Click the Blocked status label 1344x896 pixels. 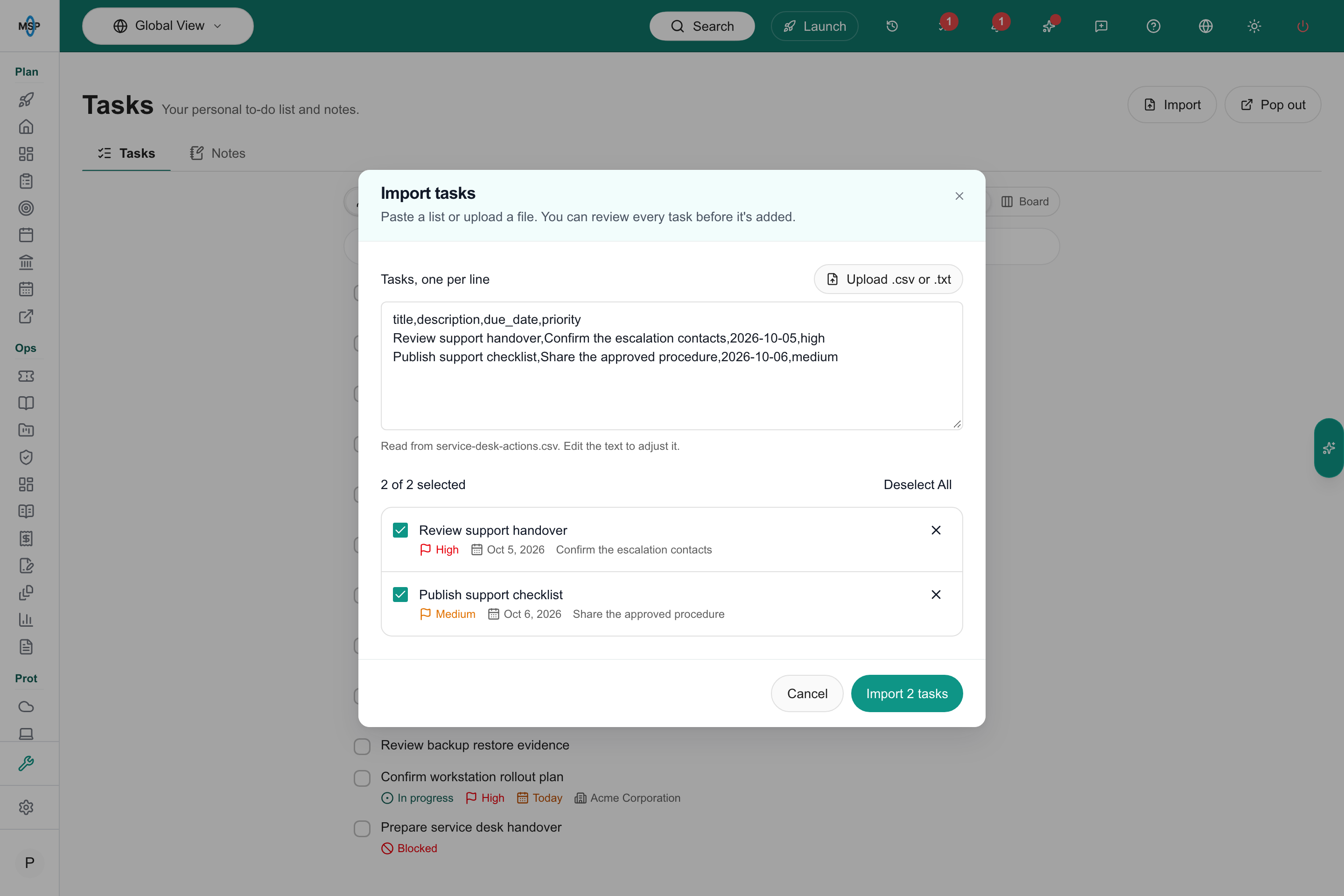(409, 848)
